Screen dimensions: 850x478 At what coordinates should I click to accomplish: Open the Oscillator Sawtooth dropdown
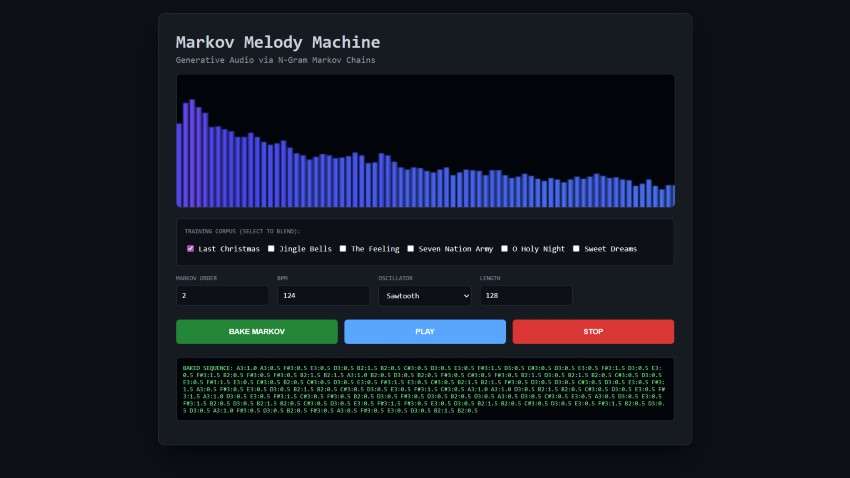(x=425, y=295)
